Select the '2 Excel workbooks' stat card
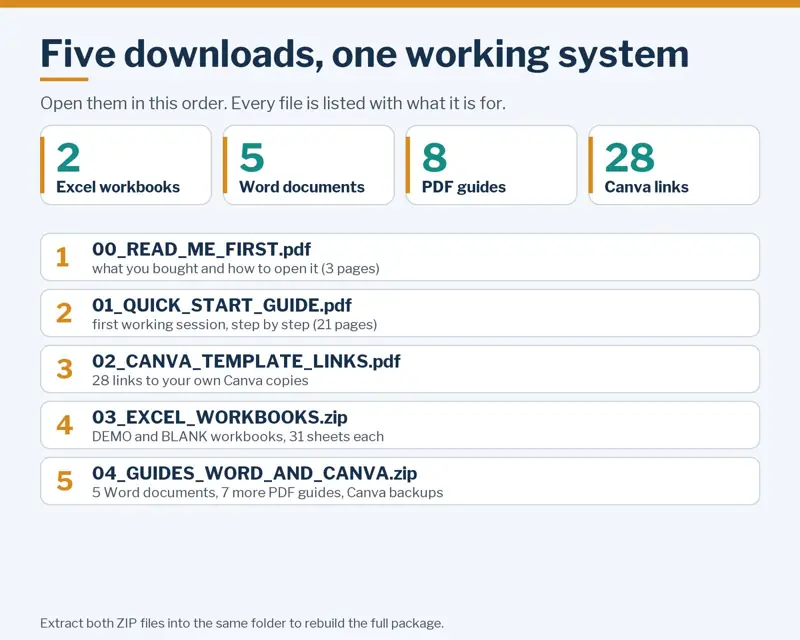Screen dimensions: 800x640 point(126,165)
